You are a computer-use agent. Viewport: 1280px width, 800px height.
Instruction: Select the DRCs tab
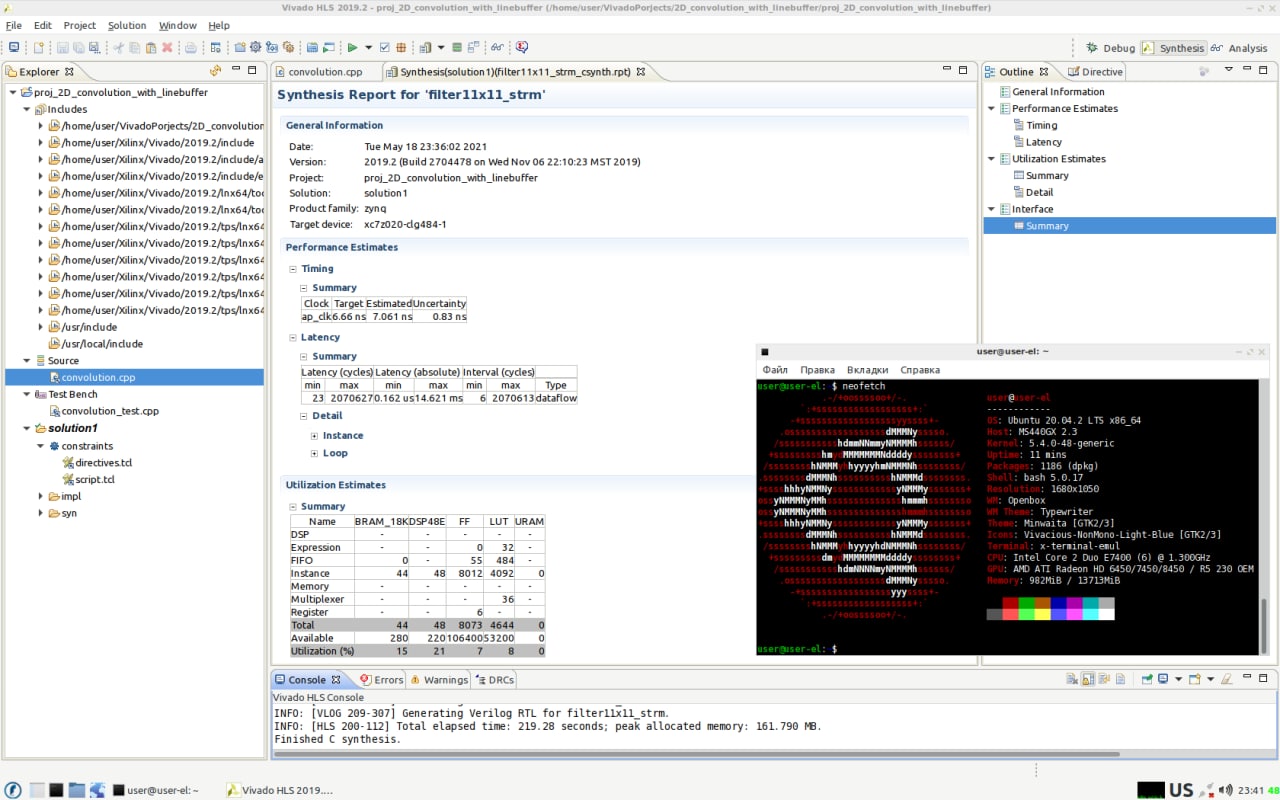pyautogui.click(x=494, y=680)
